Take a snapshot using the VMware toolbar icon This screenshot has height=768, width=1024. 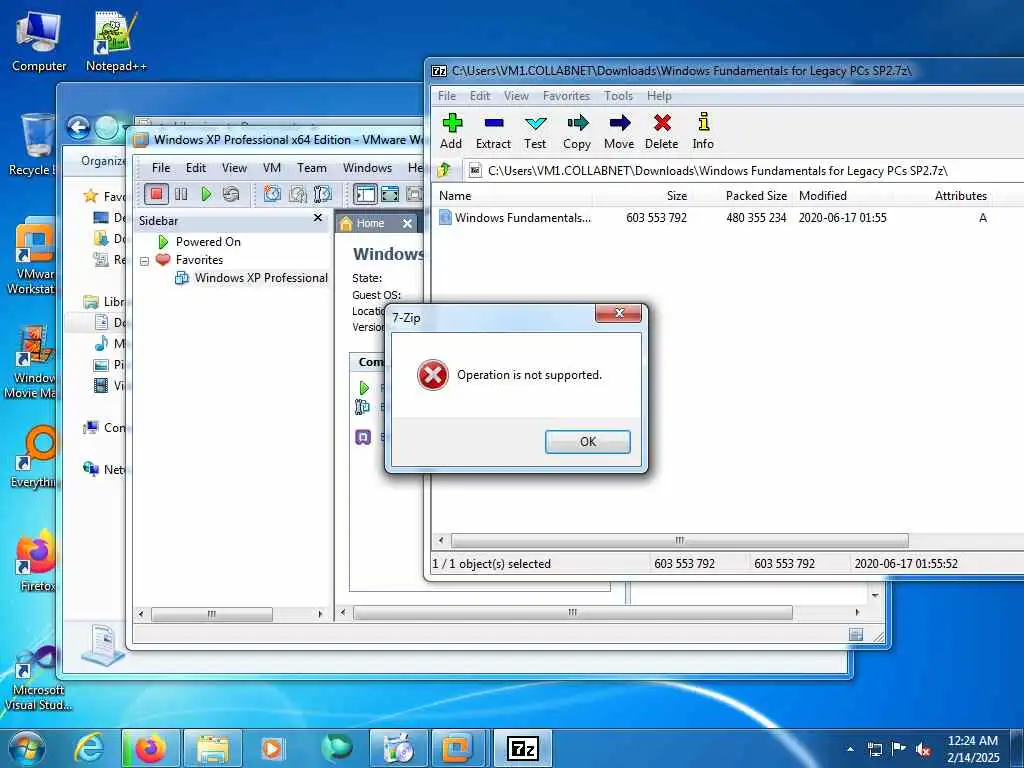tap(272, 194)
